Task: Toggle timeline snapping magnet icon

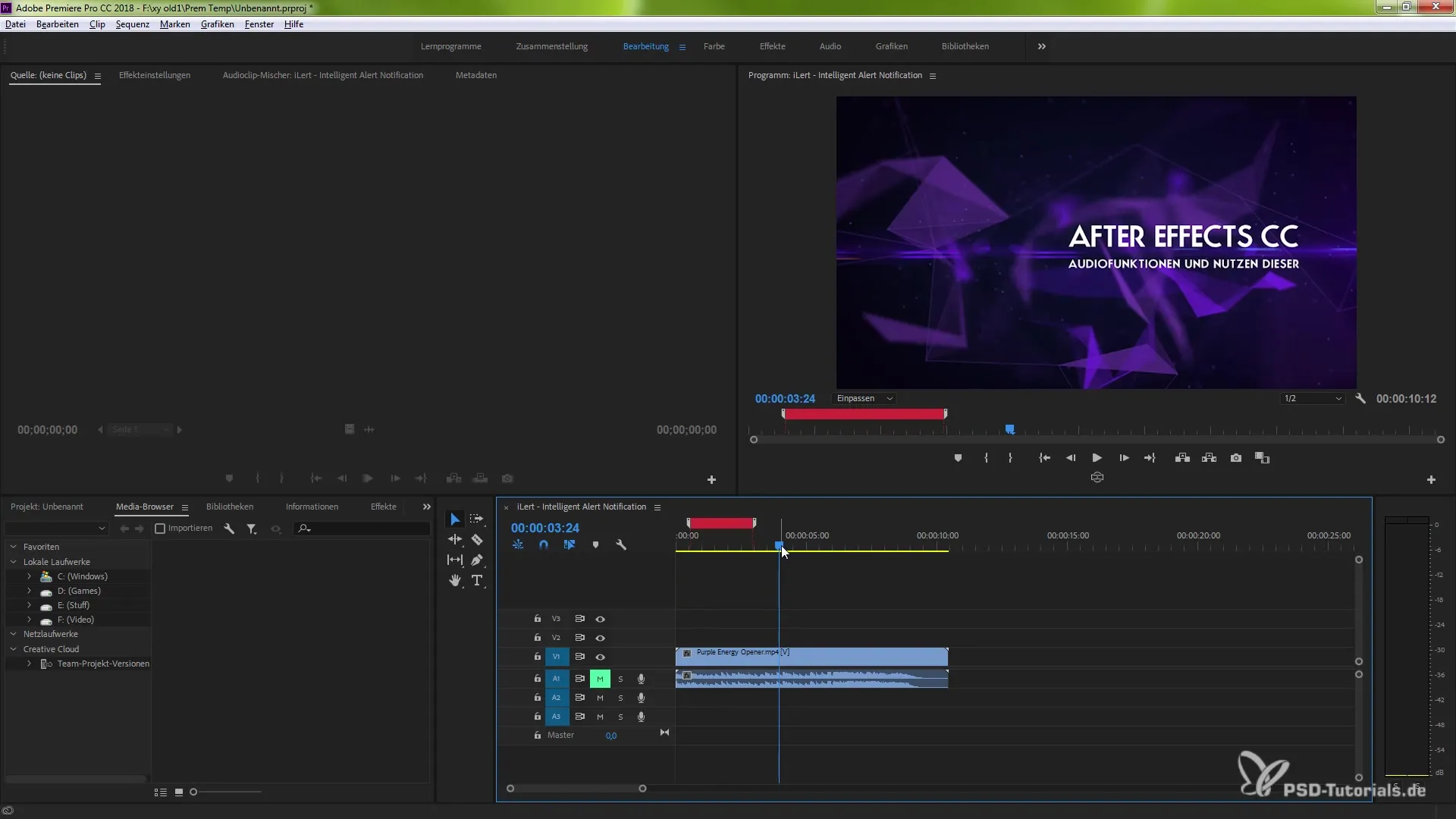Action: (x=544, y=544)
